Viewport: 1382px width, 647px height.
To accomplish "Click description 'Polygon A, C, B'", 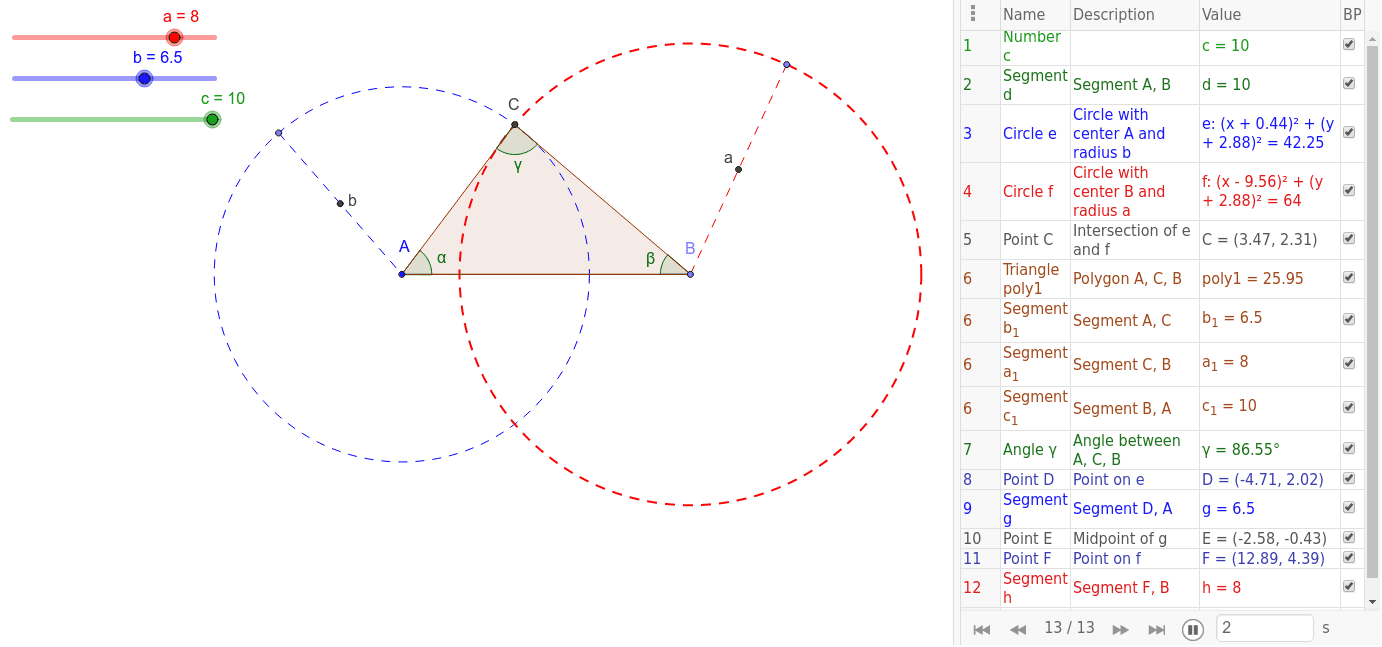I will point(1128,279).
